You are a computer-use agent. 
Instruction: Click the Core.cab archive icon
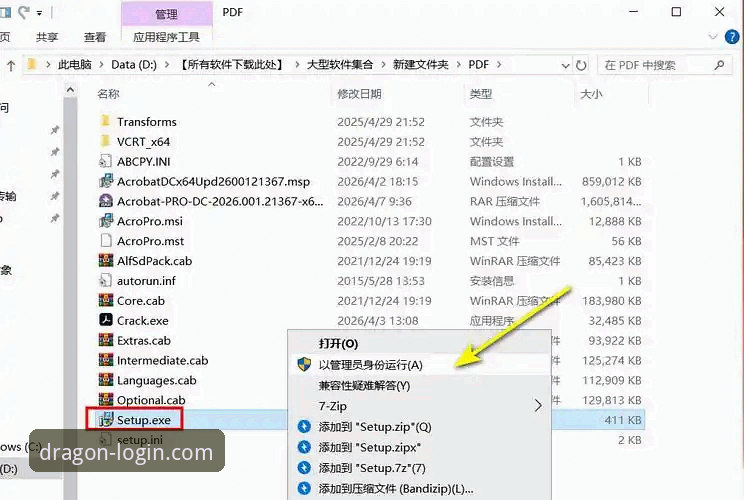pyautogui.click(x=105, y=300)
